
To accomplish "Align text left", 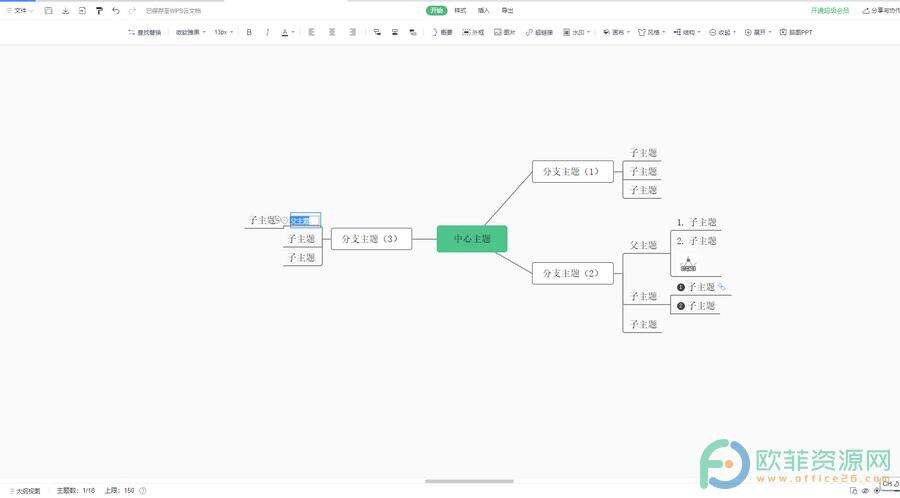I will coord(312,33).
